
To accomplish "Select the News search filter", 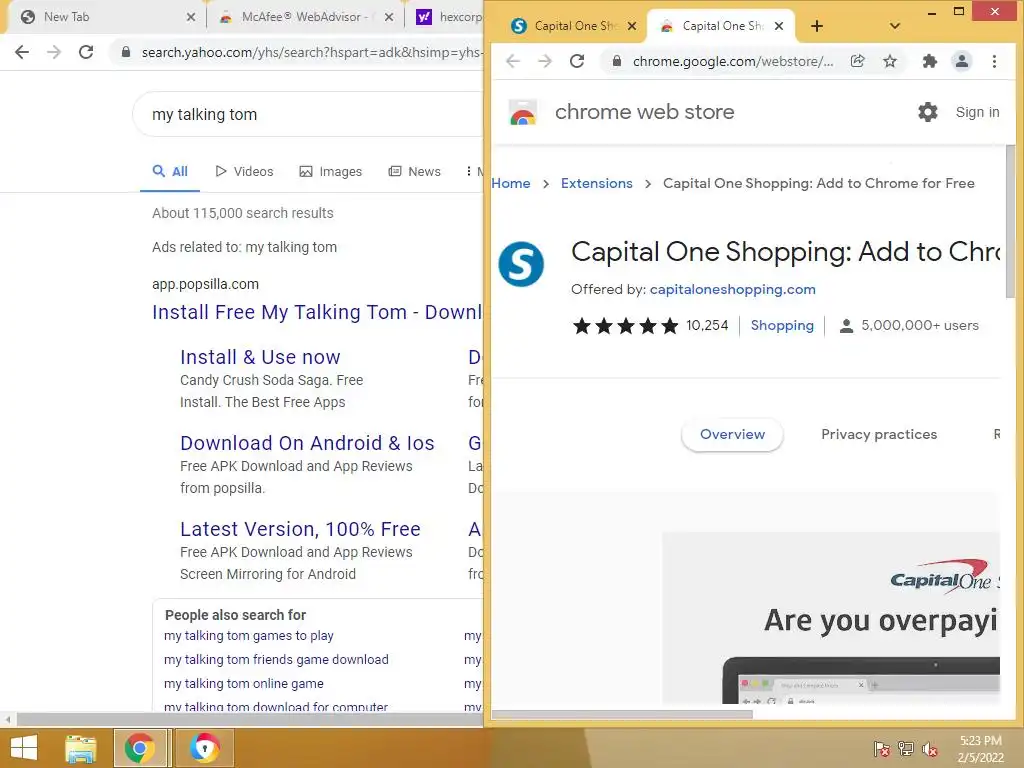I will 415,172.
